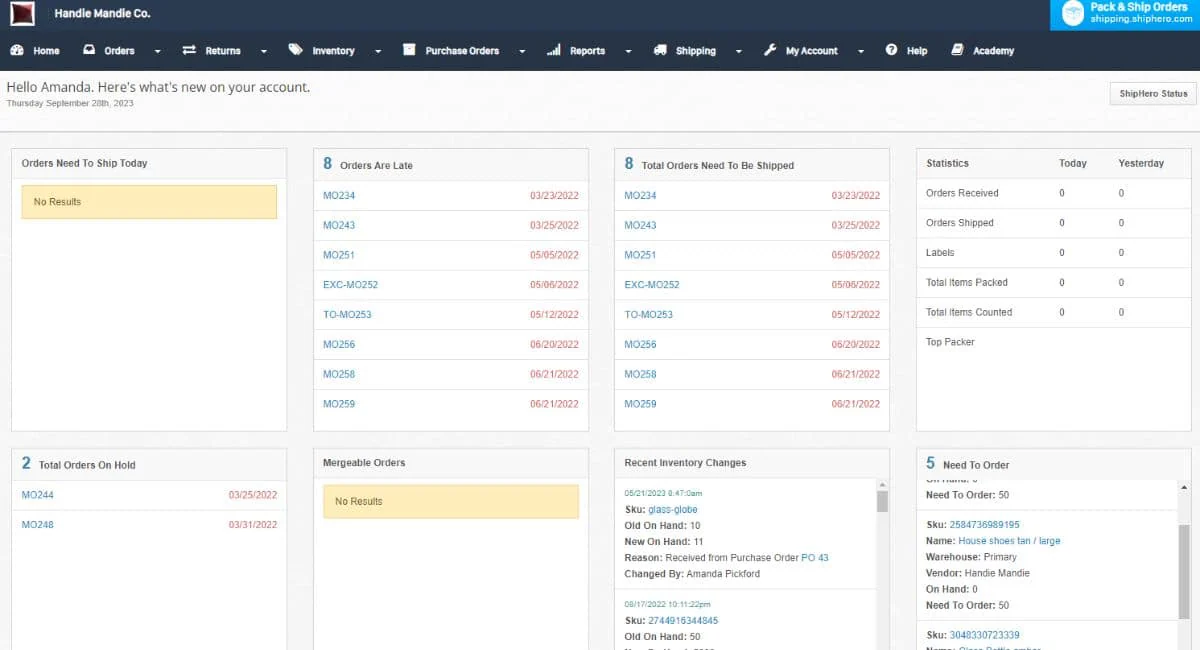The image size is (1200, 650).
Task: Click the Home dashboard gauge icon
Action: click(16, 50)
